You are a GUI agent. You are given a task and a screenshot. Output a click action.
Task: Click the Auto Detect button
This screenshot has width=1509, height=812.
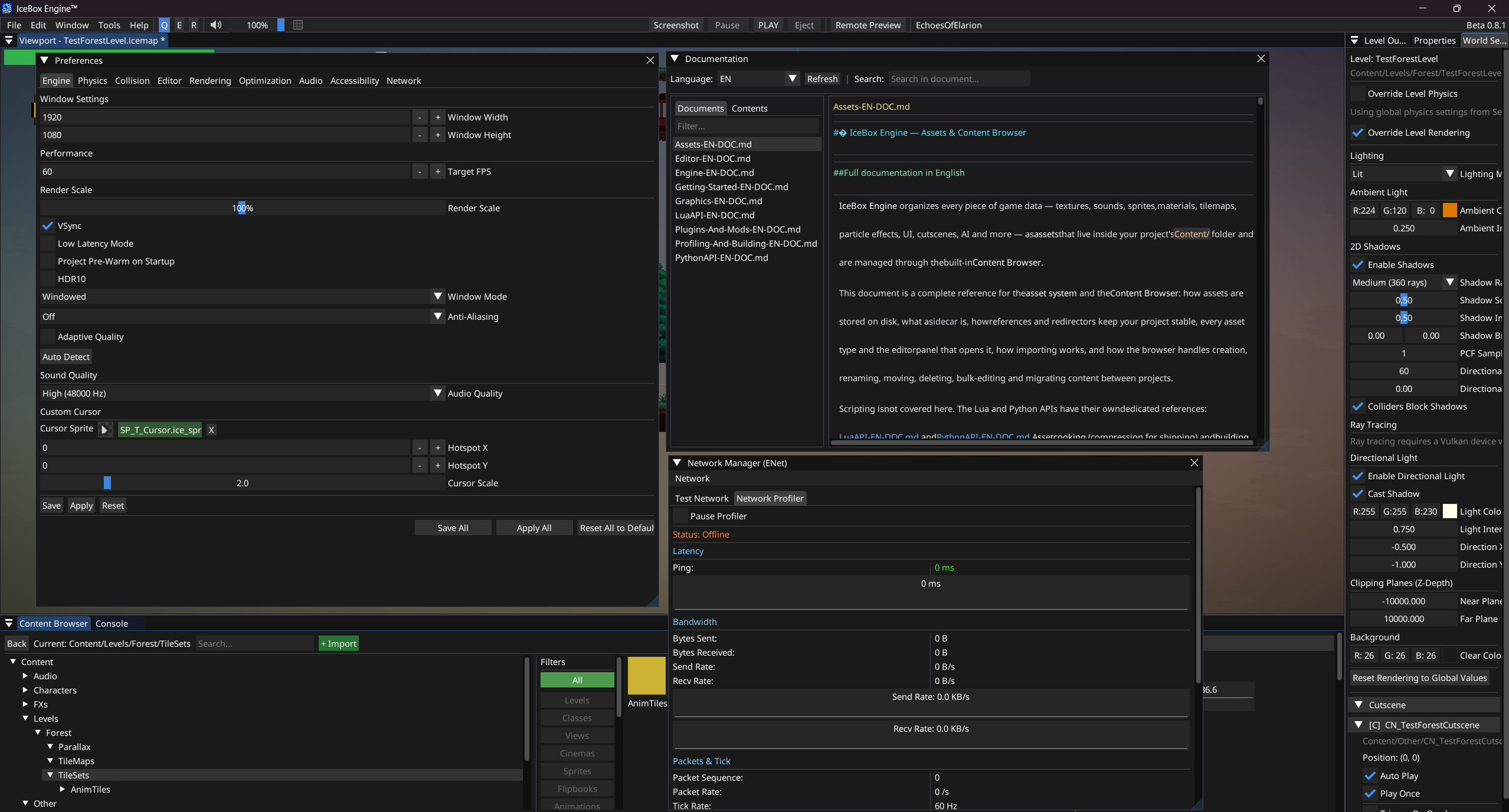click(x=66, y=357)
